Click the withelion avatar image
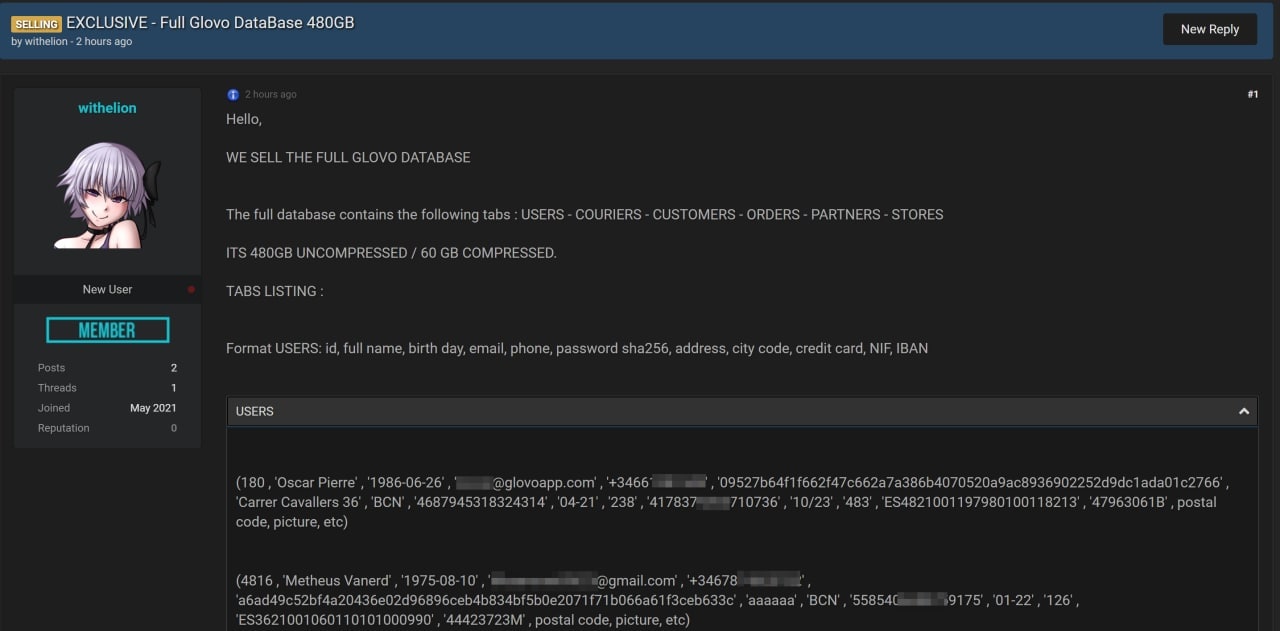The height and width of the screenshot is (631, 1280). tap(107, 195)
